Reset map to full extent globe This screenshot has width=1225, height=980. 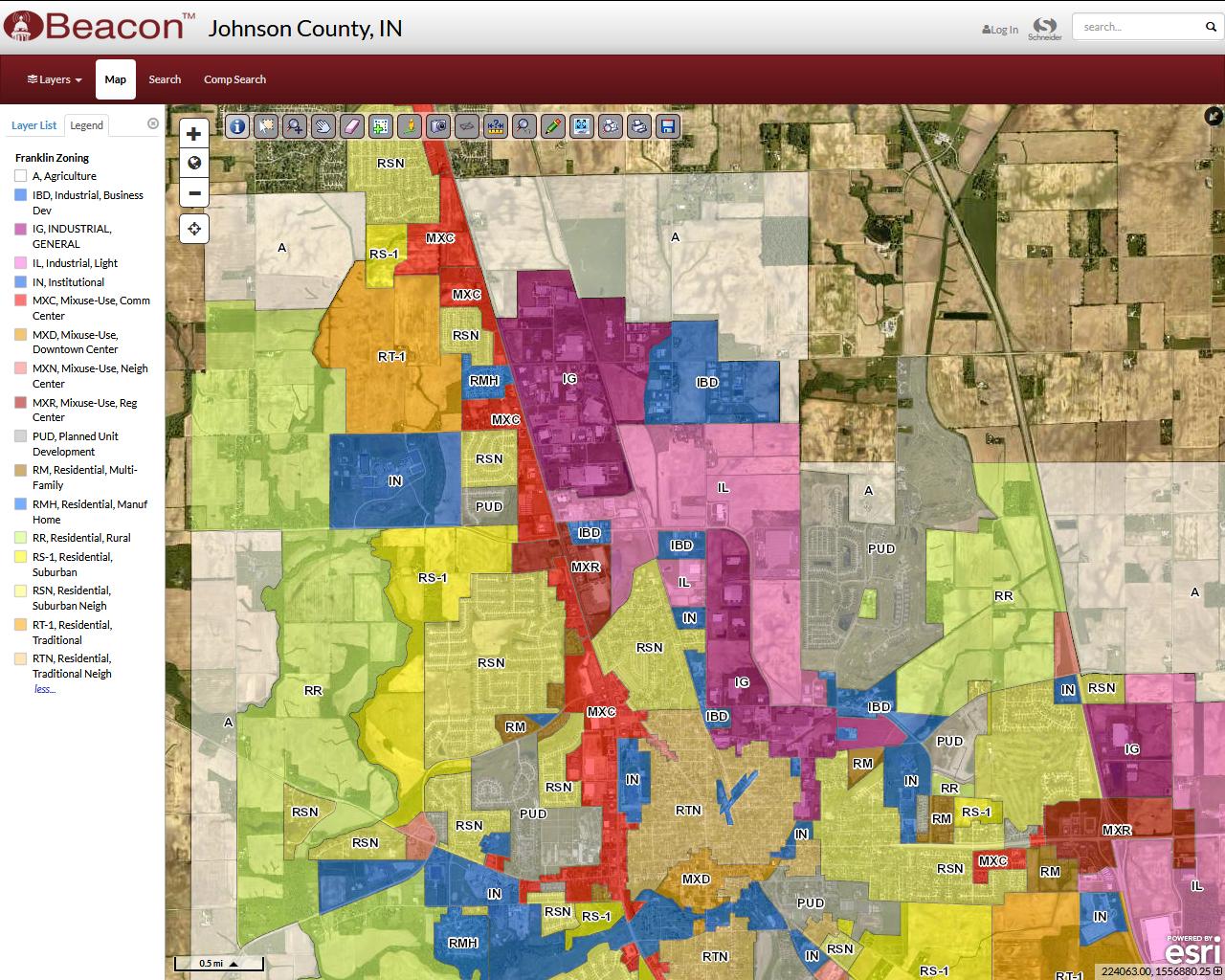pos(194,163)
